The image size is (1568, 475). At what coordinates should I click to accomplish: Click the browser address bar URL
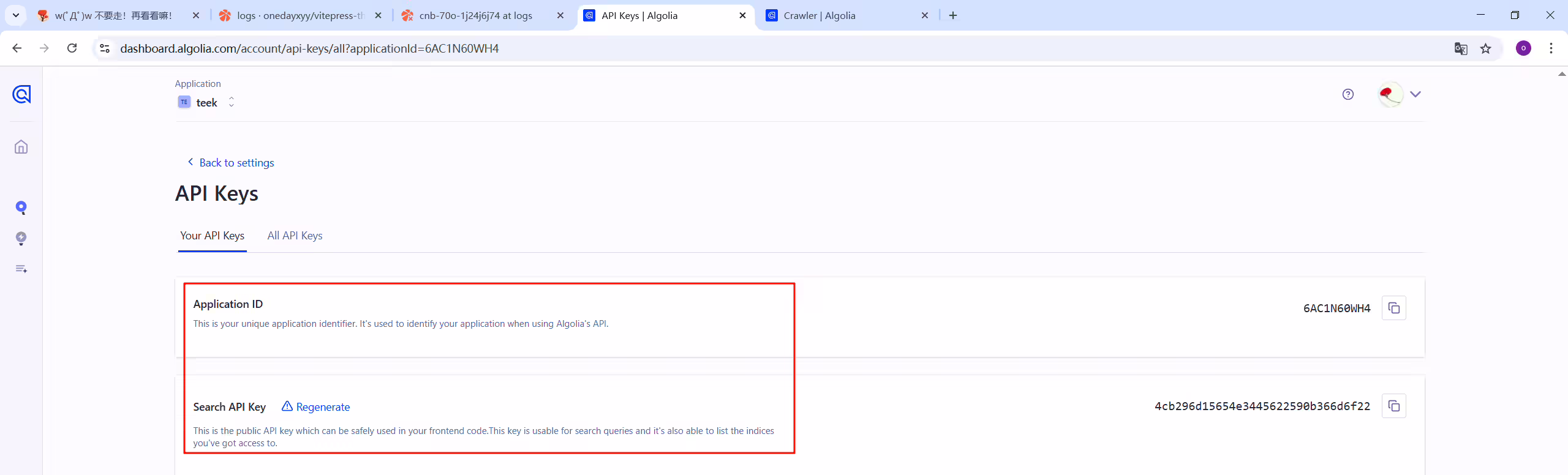coord(309,48)
